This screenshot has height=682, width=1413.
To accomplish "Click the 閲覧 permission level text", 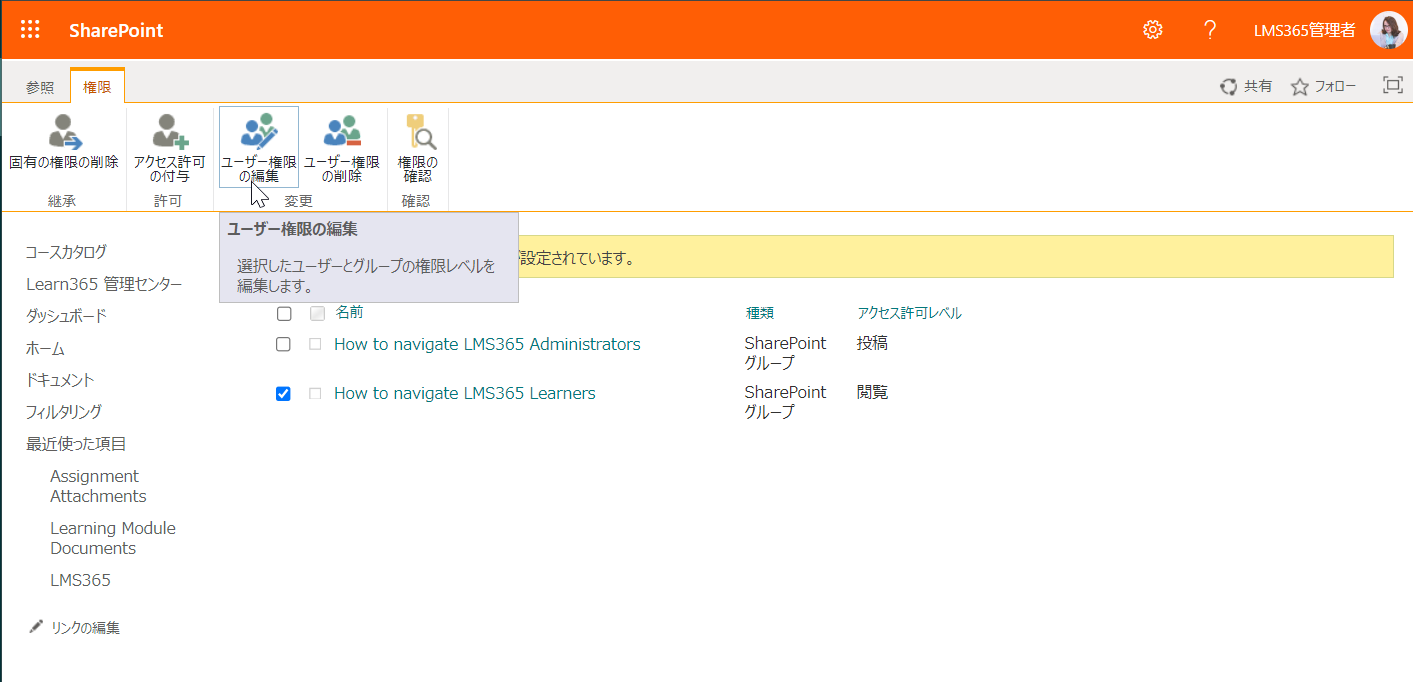I will pos(872,392).
